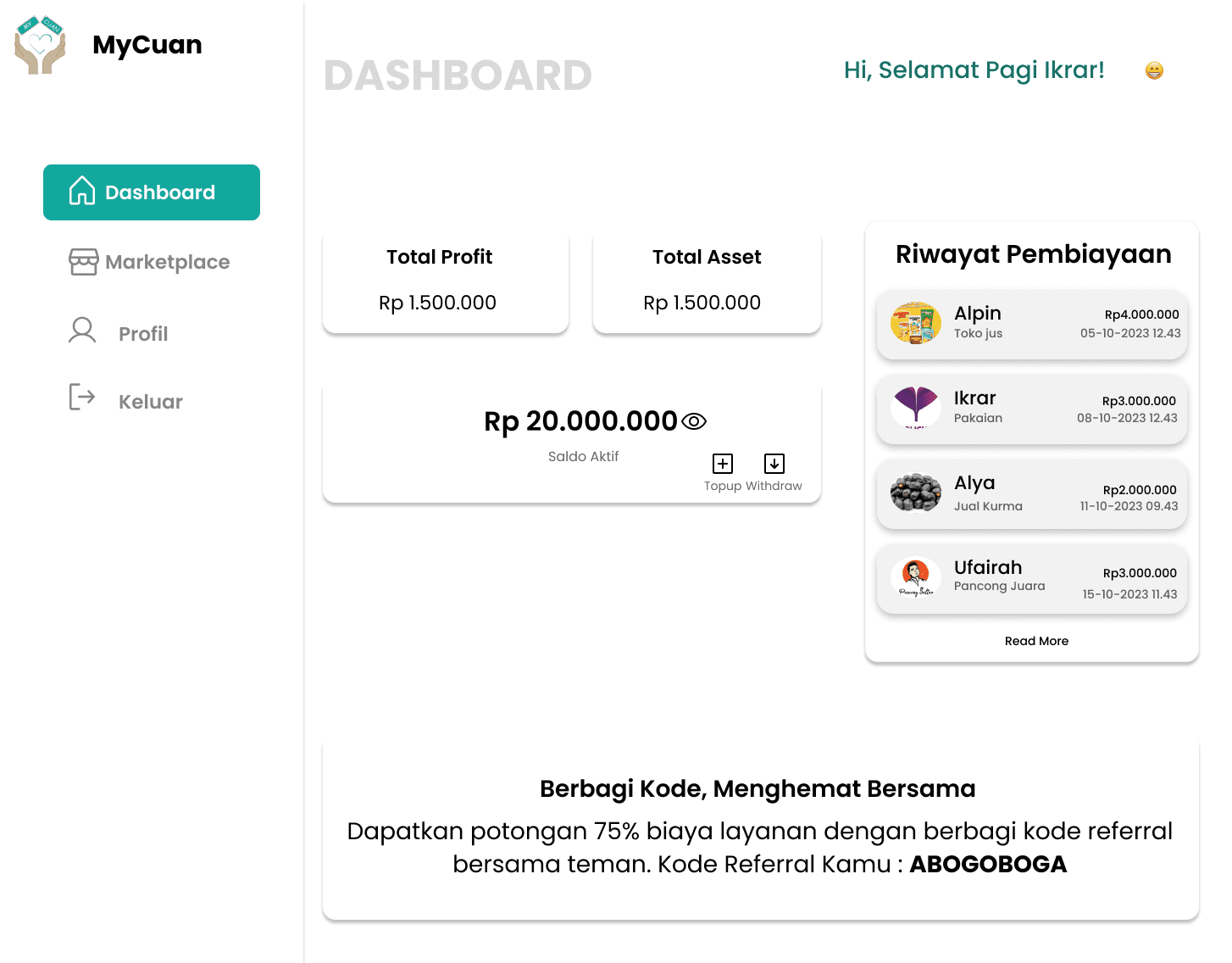Click Read More under Riwayat Pembiayaan
Image resolution: width=1232 pixels, height=963 pixels.
coord(1036,641)
